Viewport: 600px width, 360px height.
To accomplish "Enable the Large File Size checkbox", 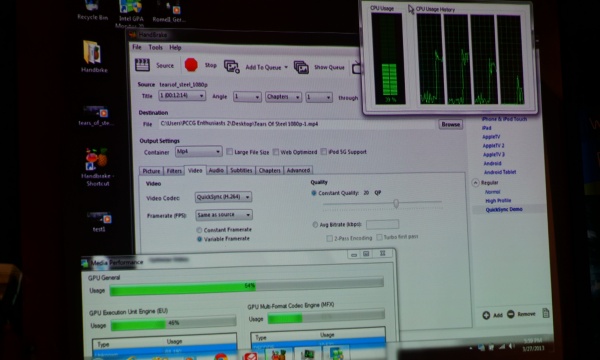I will [229, 151].
